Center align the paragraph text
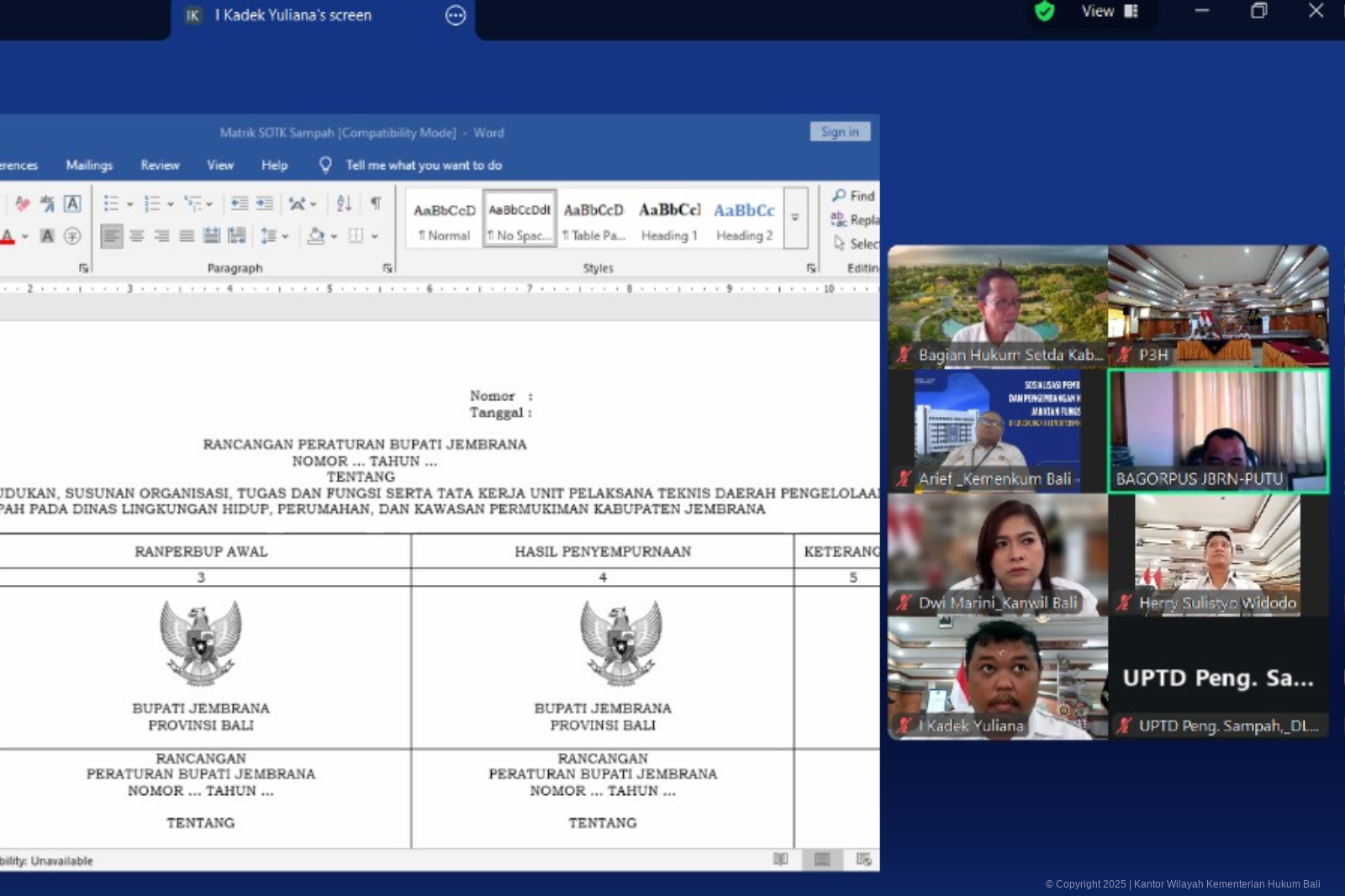 pos(136,236)
